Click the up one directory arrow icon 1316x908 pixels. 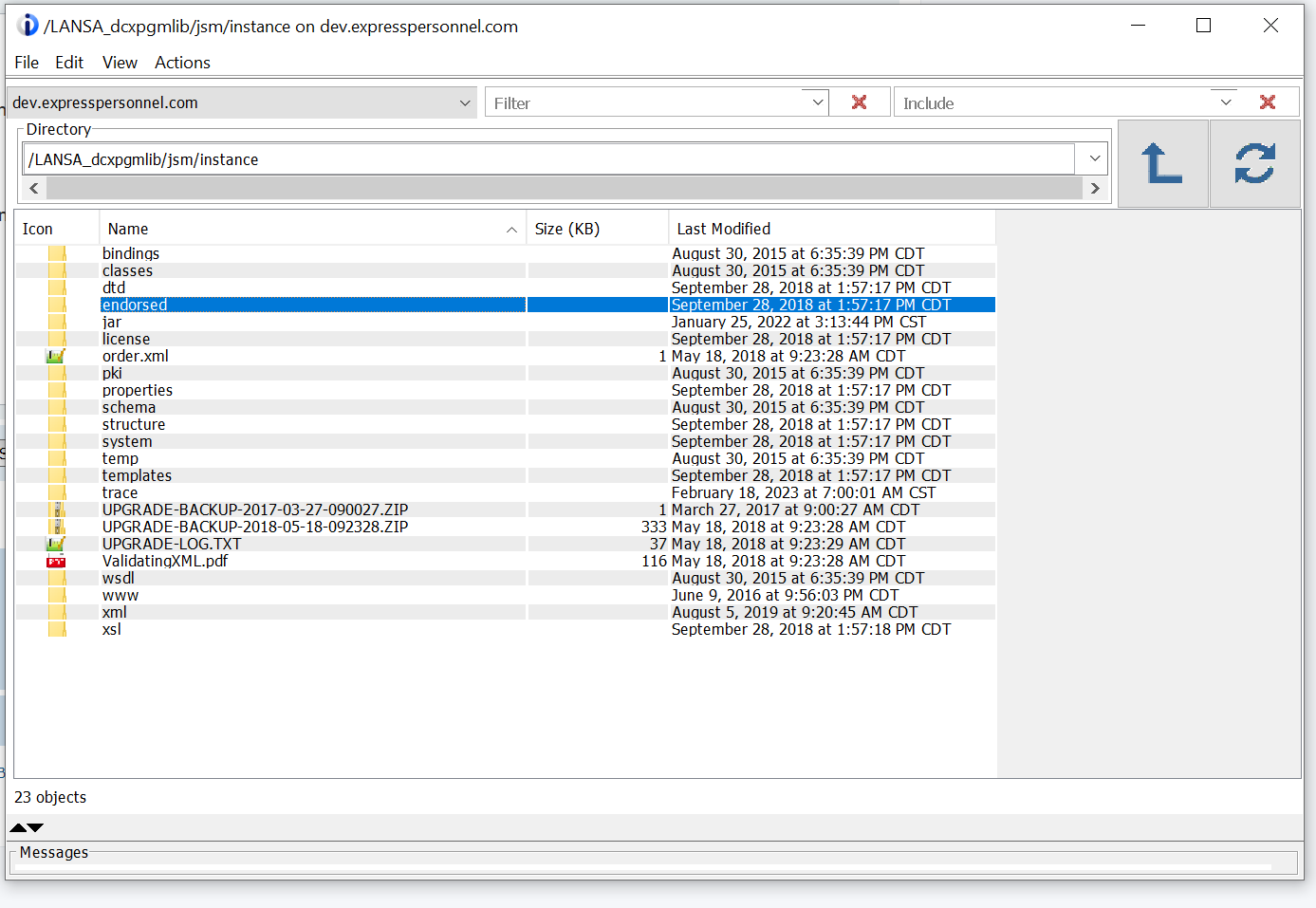[1162, 163]
